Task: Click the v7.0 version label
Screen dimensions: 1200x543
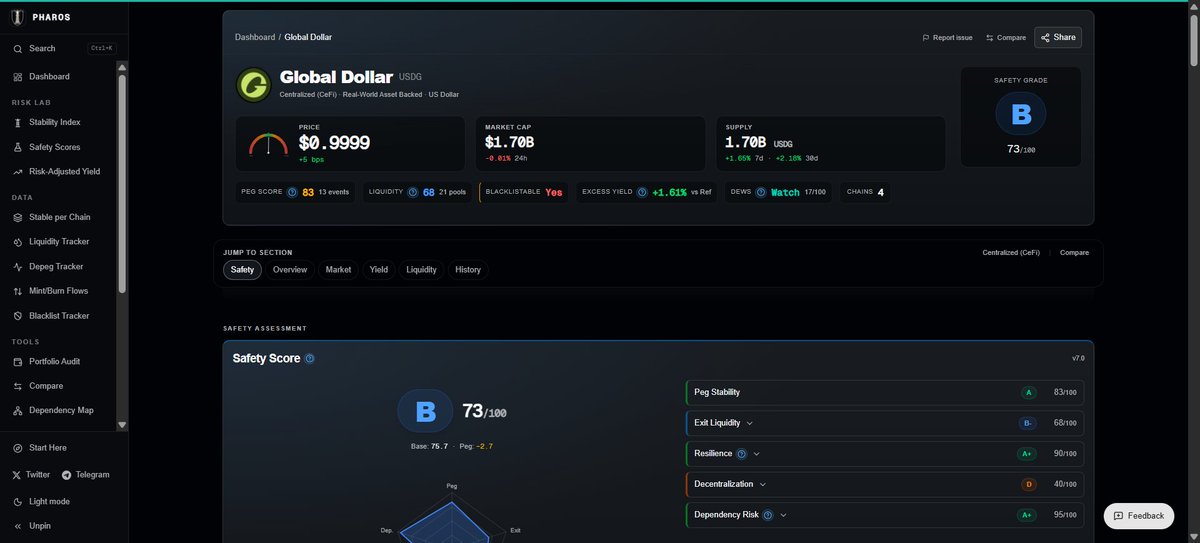Action: point(1078,358)
